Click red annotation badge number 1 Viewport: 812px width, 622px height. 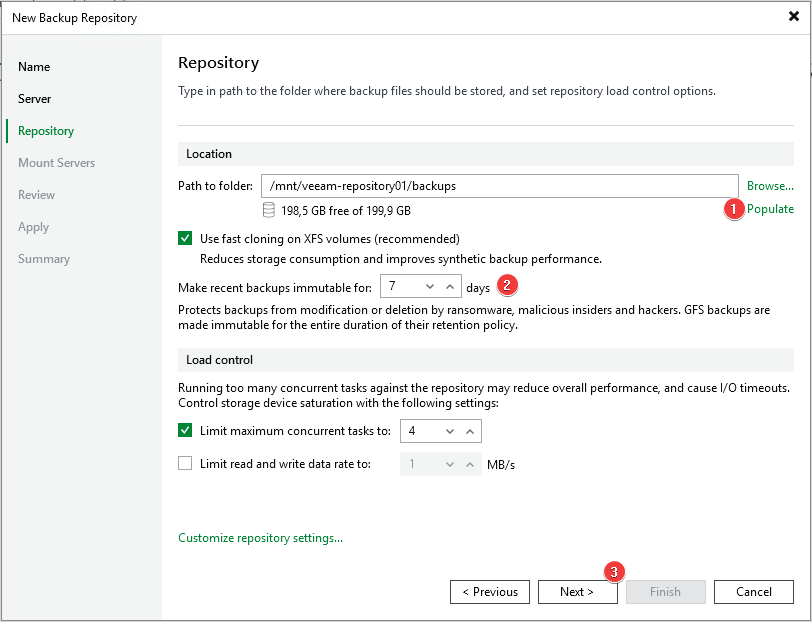(x=733, y=209)
